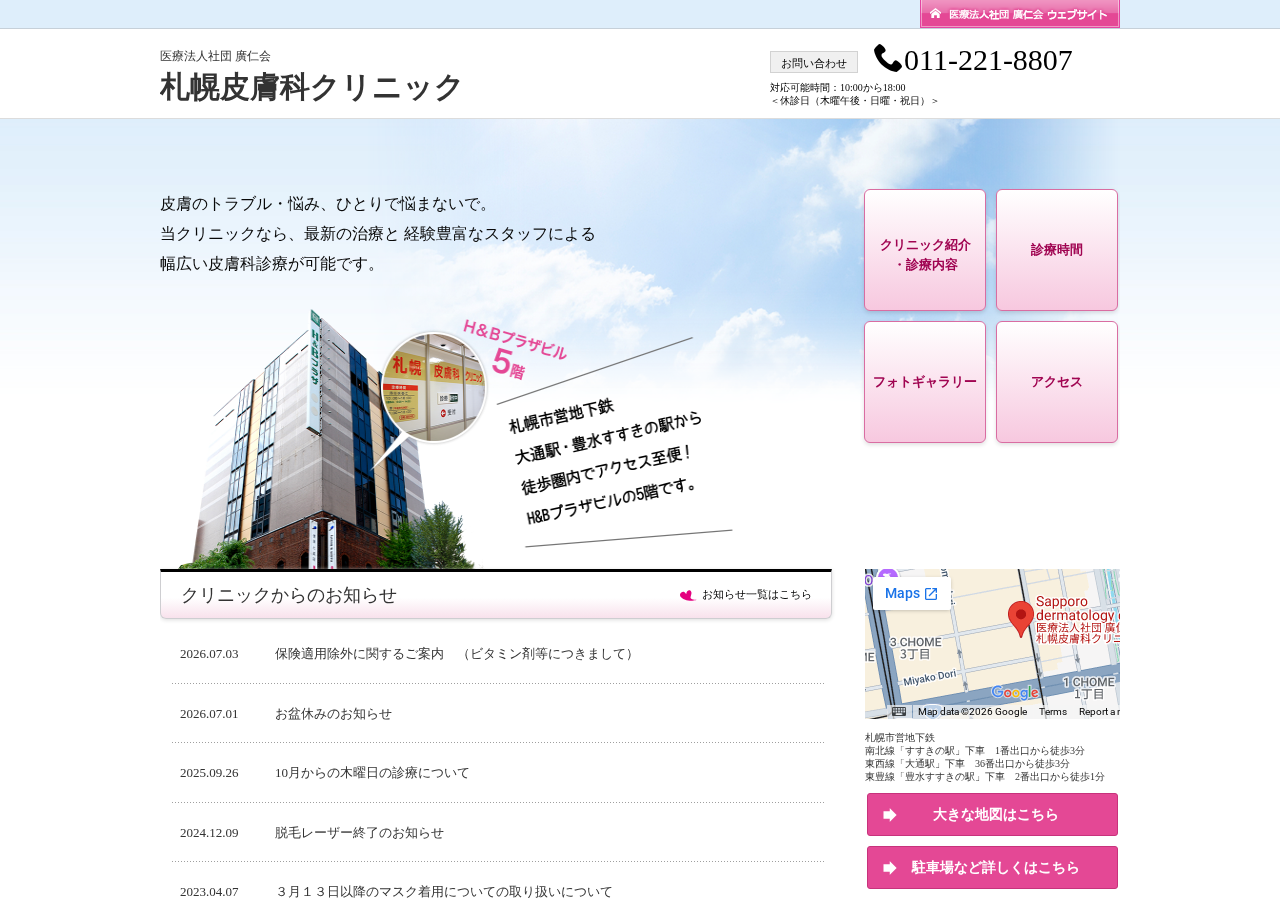Click the date 2025.09.26
The height and width of the screenshot is (900, 1280).
point(209,773)
